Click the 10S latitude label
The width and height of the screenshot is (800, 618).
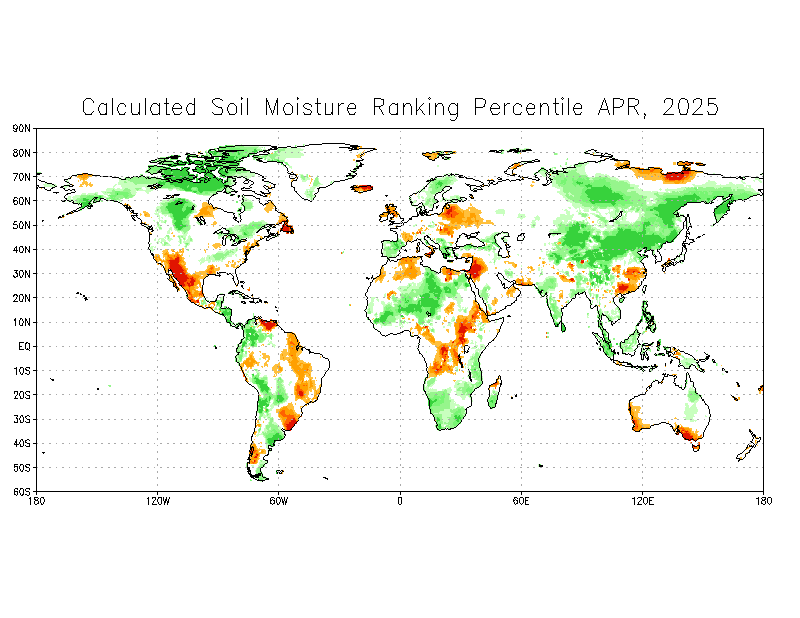22,371
